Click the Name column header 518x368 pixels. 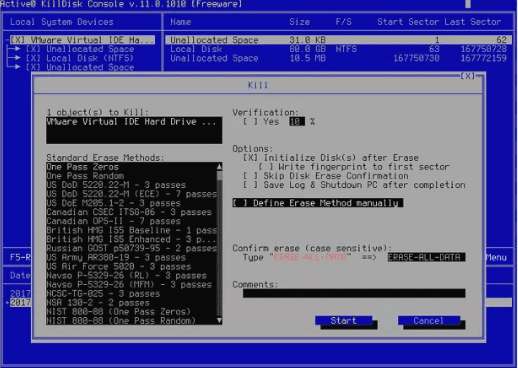[181, 22]
